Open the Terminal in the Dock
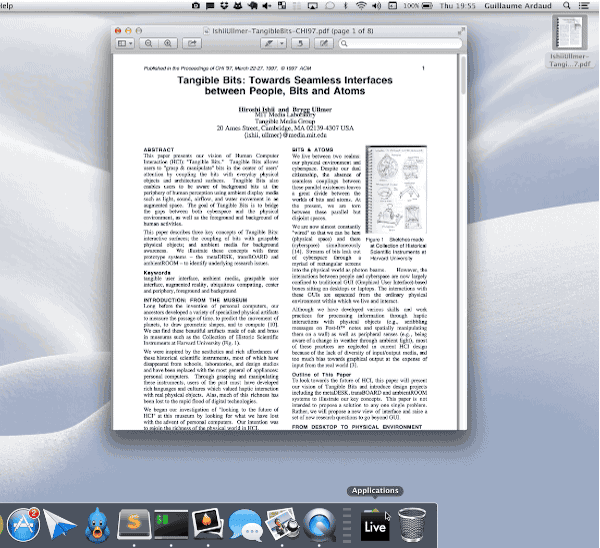This screenshot has width=600, height=548. pyautogui.click(x=171, y=524)
